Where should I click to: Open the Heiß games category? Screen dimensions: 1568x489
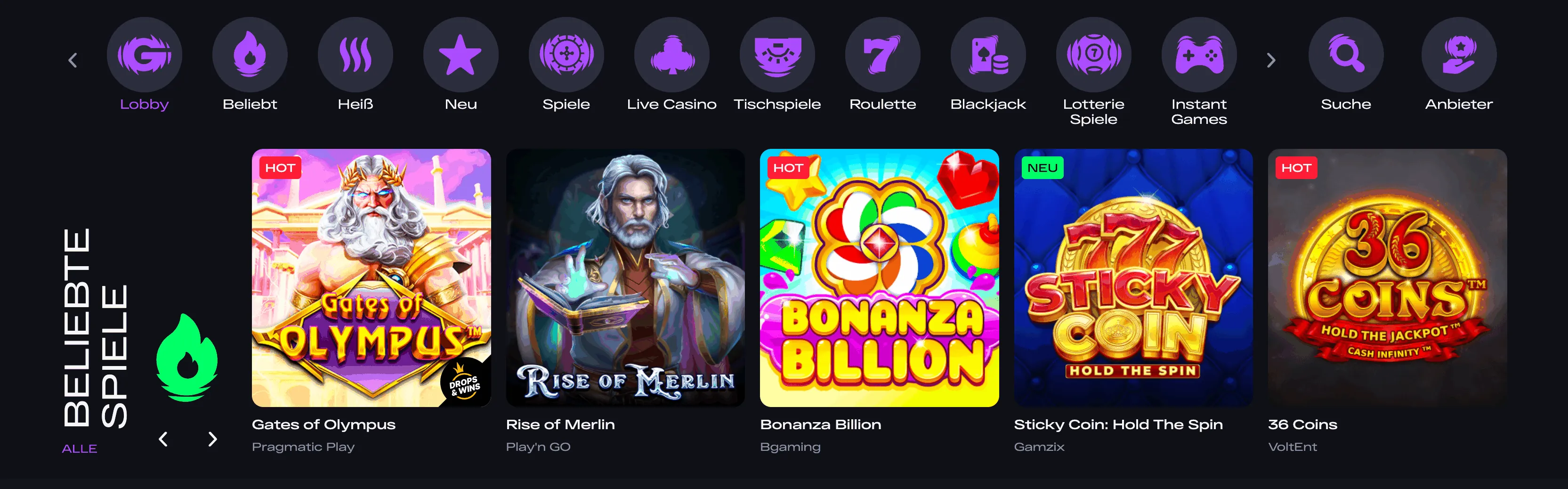[x=356, y=54]
